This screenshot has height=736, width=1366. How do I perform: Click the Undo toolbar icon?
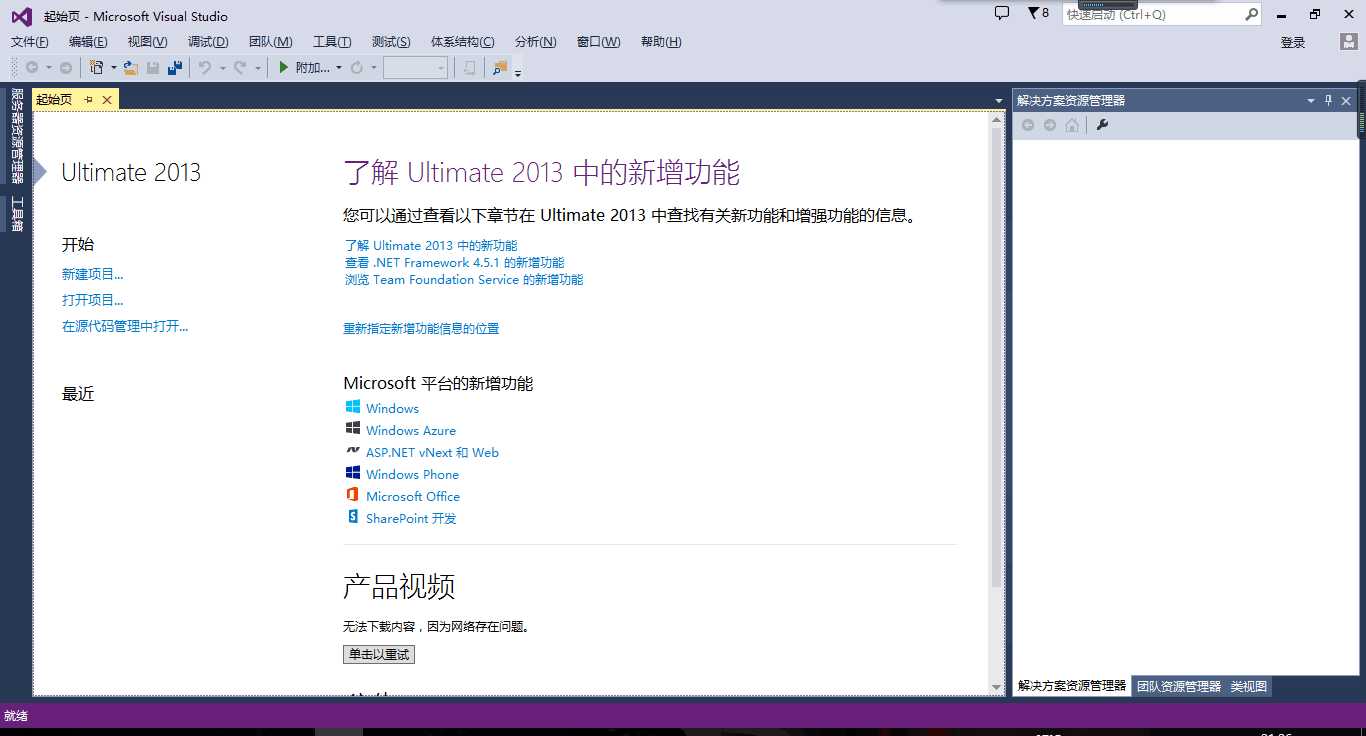(x=205, y=68)
